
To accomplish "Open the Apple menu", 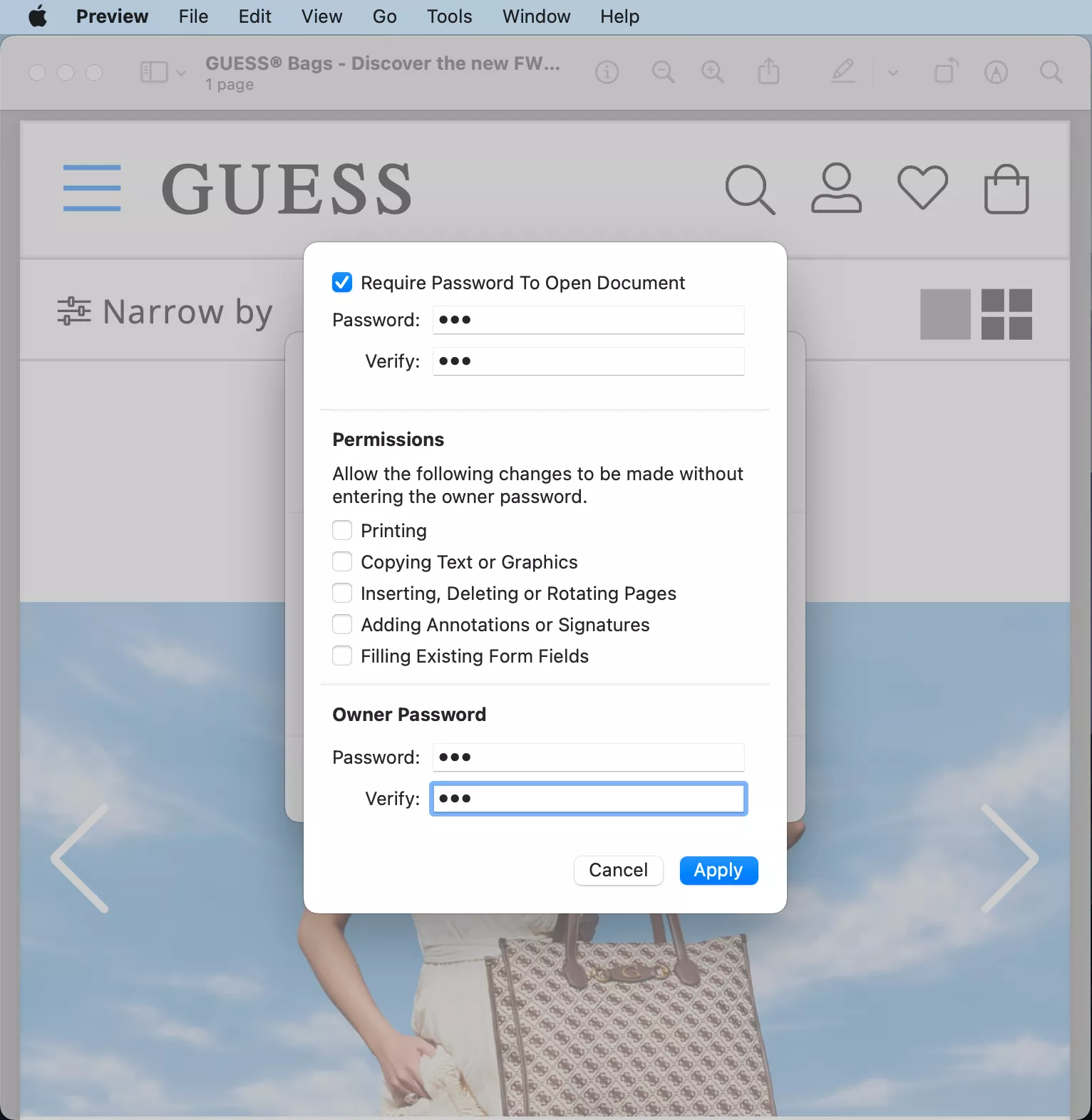I will click(x=38, y=16).
